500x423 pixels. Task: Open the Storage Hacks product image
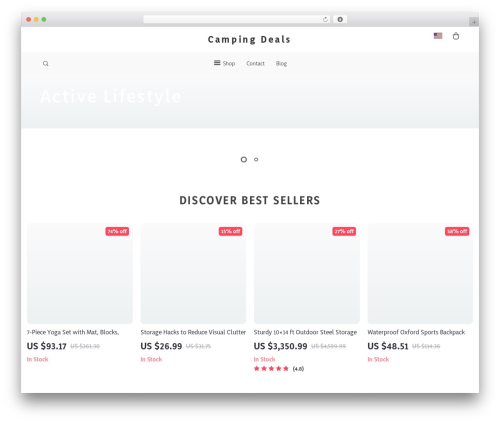coord(193,273)
